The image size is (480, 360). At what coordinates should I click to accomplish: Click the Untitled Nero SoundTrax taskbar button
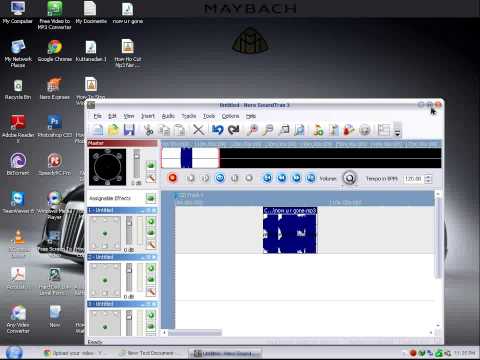pyautogui.click(x=225, y=353)
